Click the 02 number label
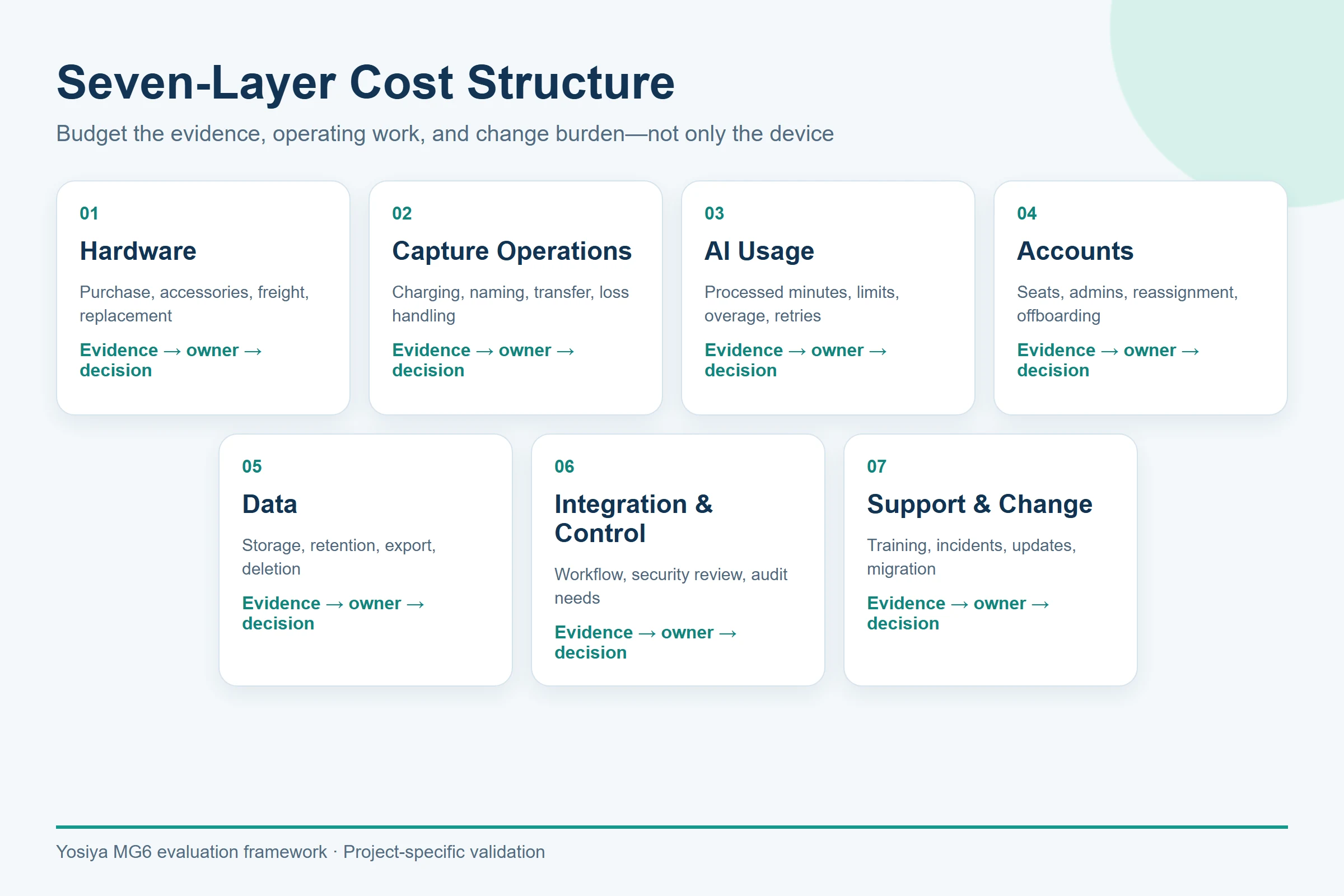 coord(402,213)
